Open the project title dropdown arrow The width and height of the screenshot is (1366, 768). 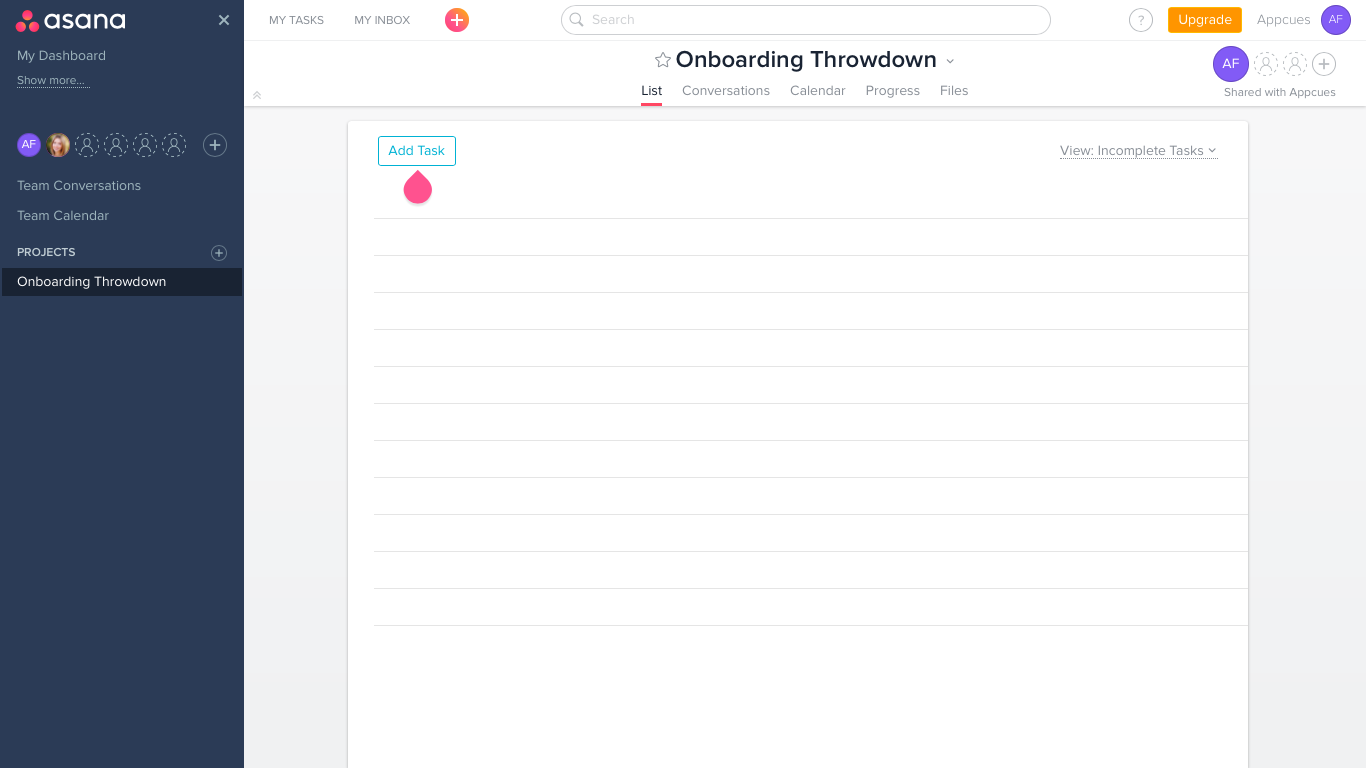pos(950,61)
